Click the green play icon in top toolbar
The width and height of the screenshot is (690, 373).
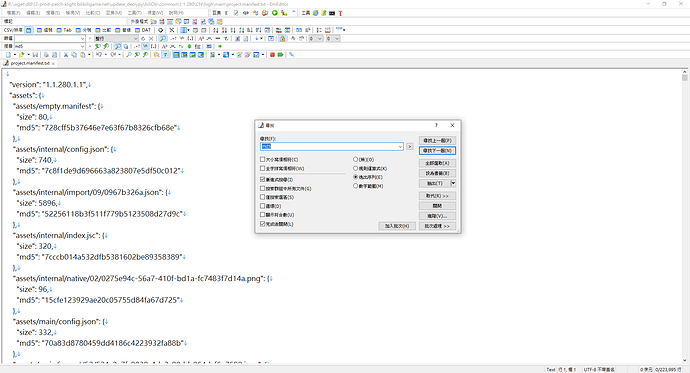275,13
